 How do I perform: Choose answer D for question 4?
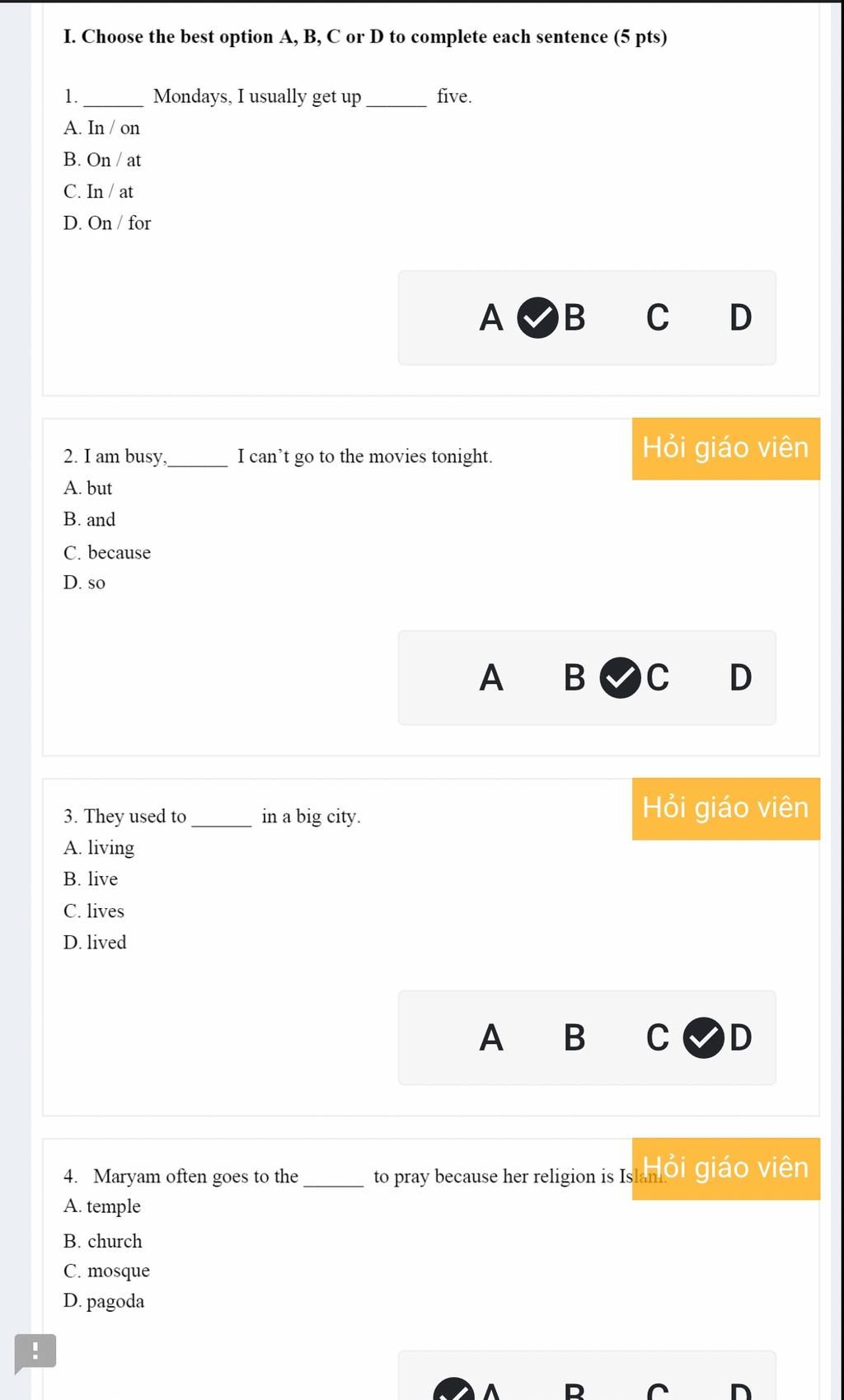[741, 1391]
